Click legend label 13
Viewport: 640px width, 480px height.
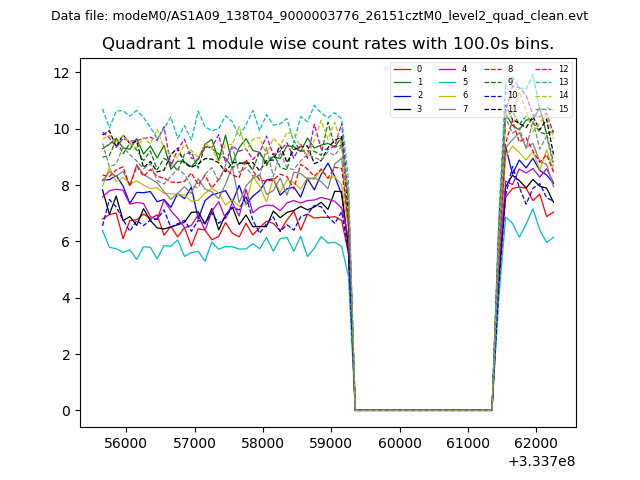coord(563,82)
